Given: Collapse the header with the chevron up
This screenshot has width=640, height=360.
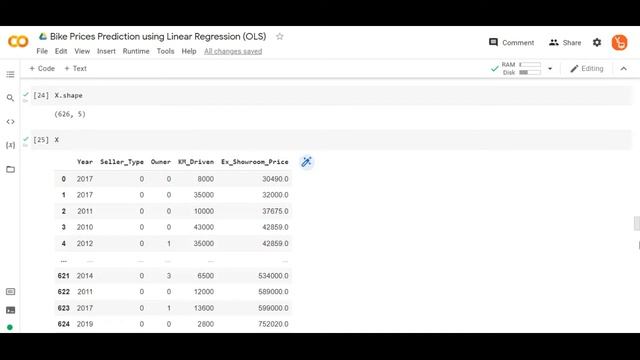Looking at the screenshot, I should point(624,69).
